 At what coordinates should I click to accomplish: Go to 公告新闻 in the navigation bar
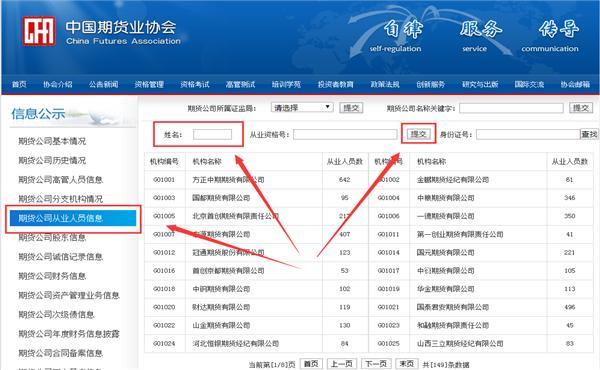(103, 84)
